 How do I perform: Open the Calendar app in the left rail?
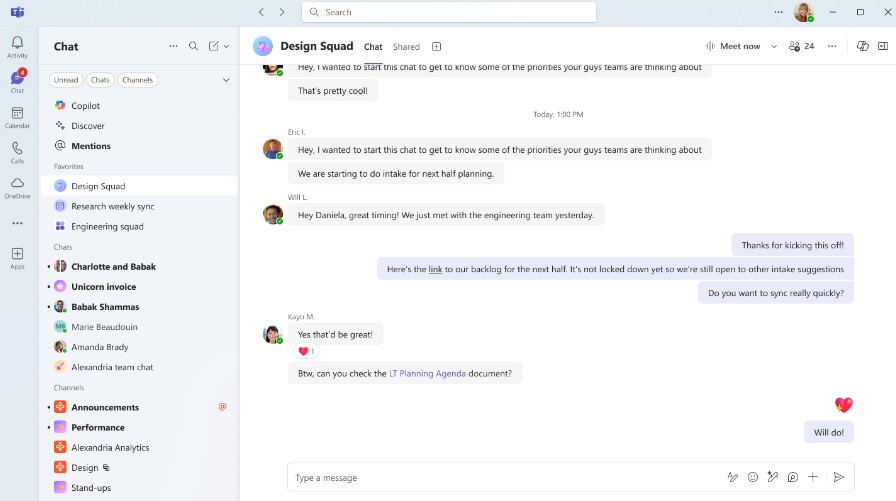click(17, 117)
